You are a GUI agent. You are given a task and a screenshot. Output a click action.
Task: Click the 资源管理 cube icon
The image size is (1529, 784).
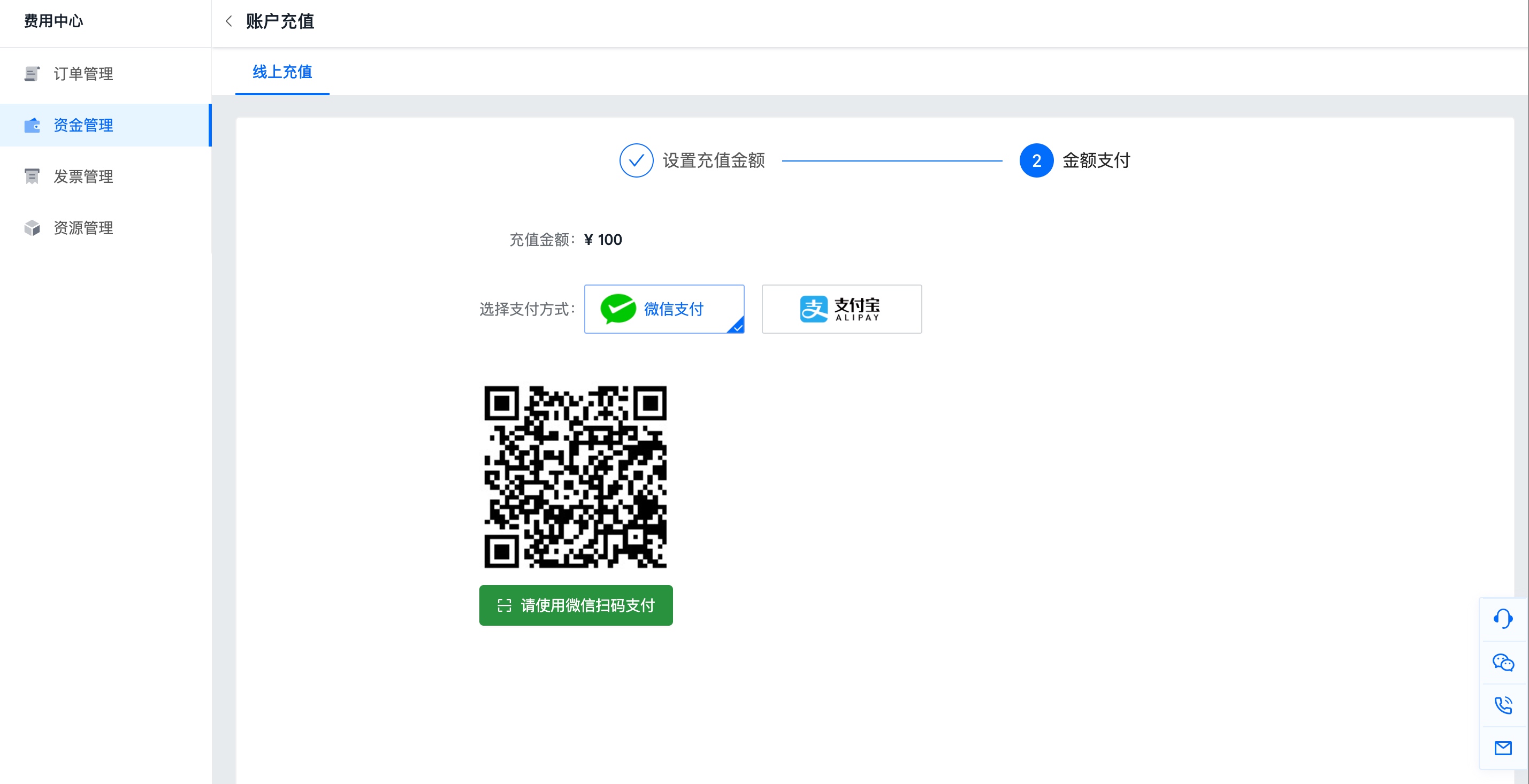pyautogui.click(x=32, y=228)
